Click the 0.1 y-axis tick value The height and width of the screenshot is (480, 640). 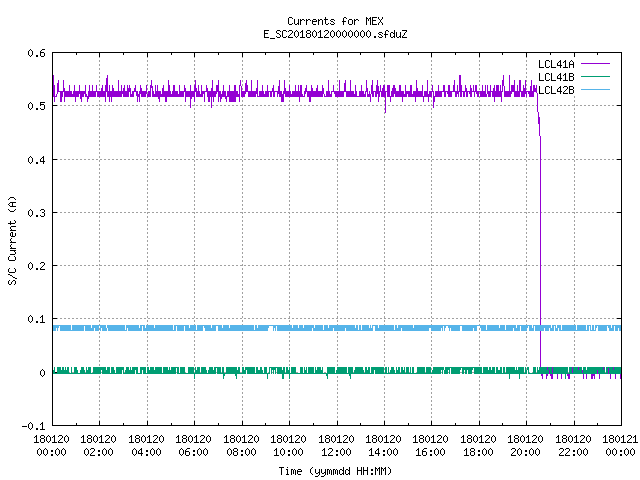[x=36, y=319]
